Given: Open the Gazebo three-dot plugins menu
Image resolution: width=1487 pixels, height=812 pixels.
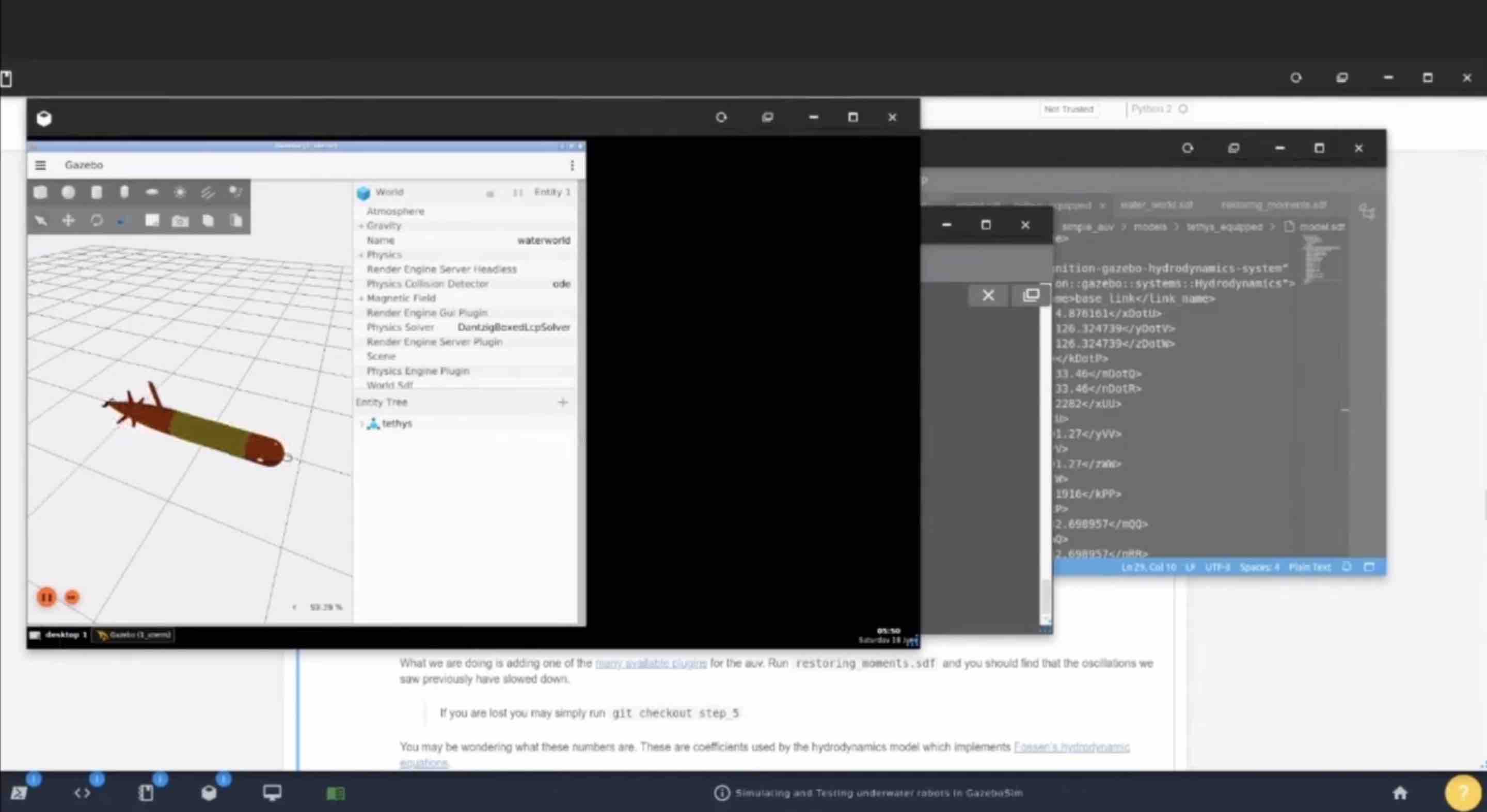Looking at the screenshot, I should 572,166.
